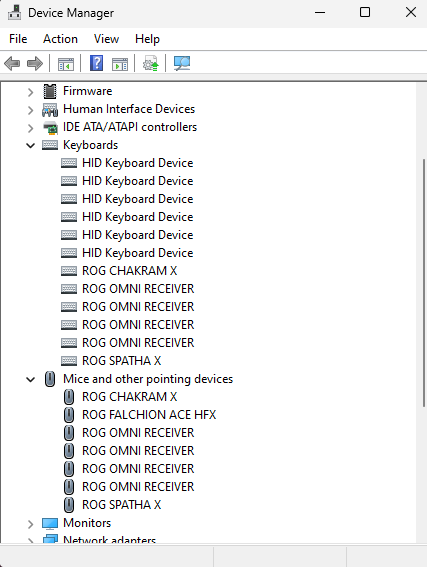Expand the IDE ATA/ATAPI controllers node
Viewport: 427px width, 567px height.
[31, 128]
